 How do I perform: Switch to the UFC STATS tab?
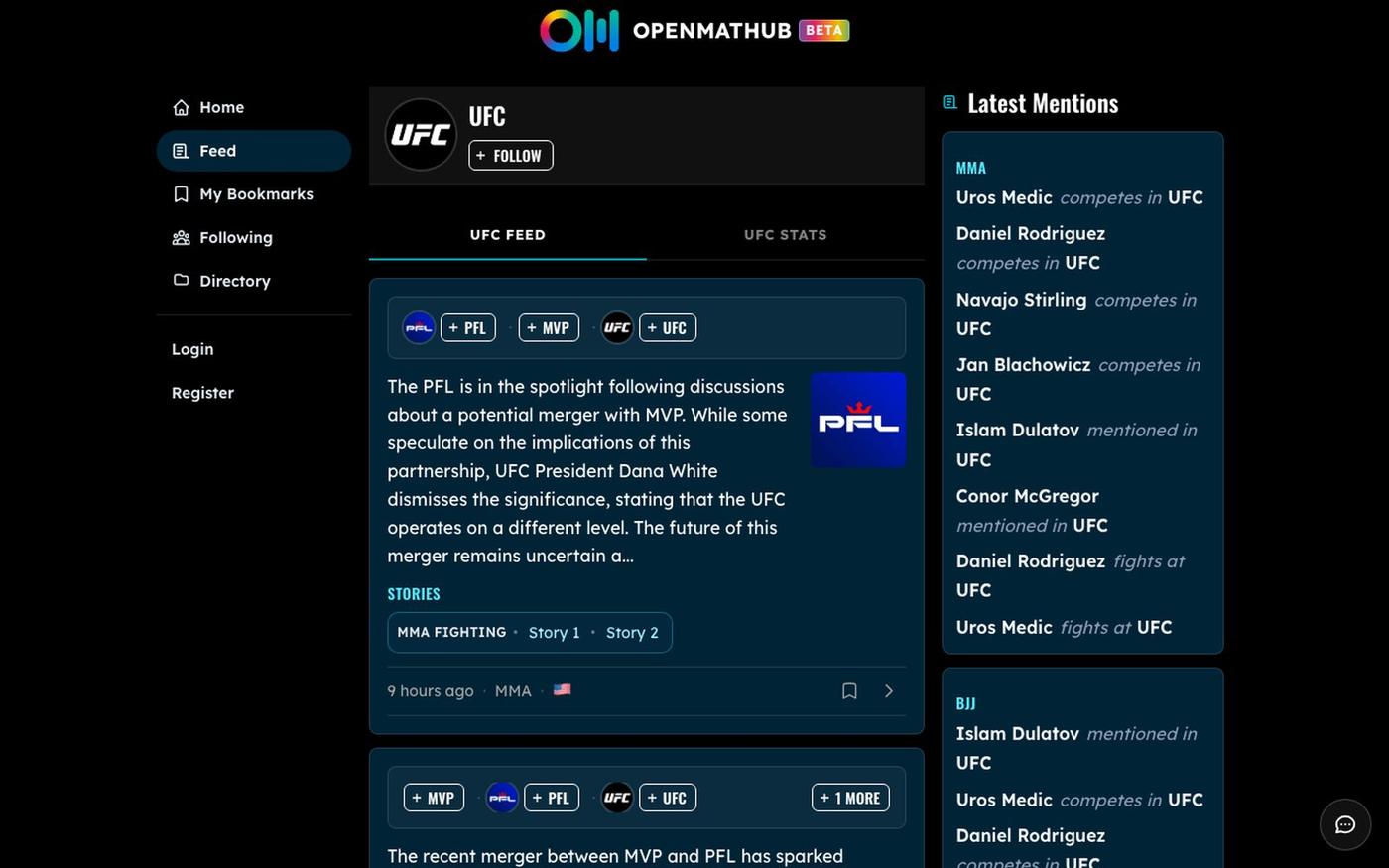tap(786, 235)
